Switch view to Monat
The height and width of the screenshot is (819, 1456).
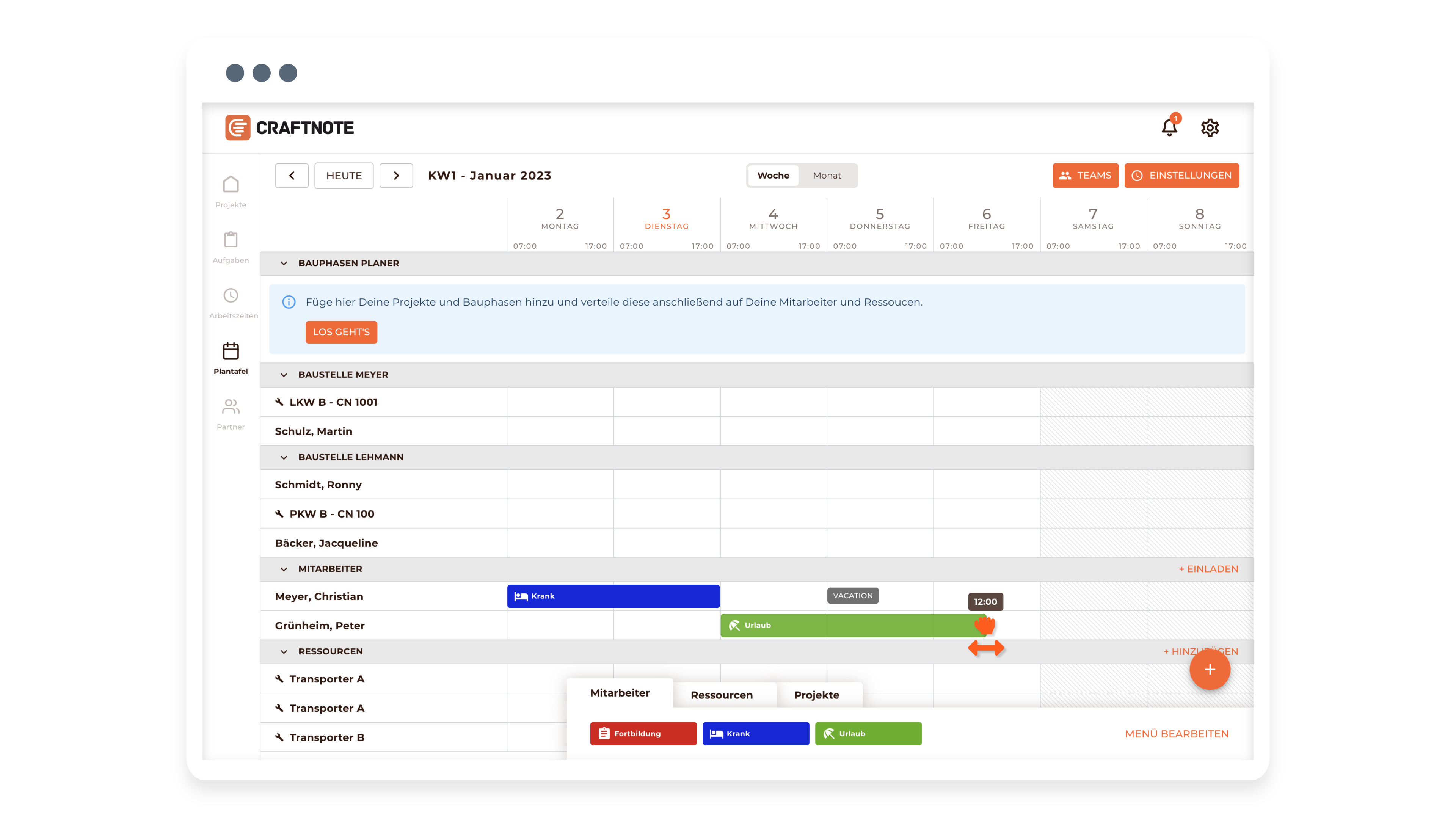(827, 175)
